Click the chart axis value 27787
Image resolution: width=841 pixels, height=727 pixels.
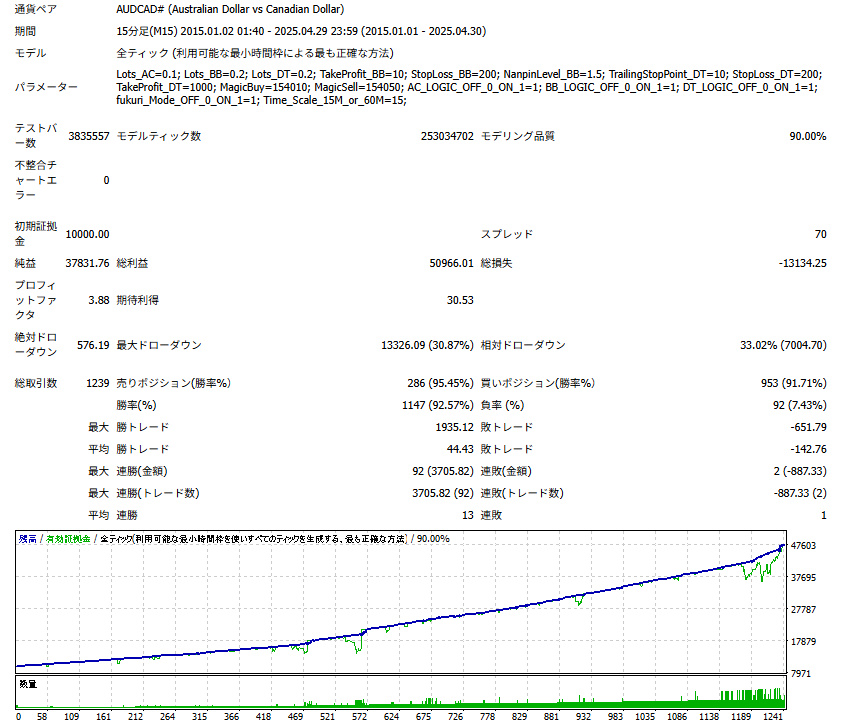click(803, 610)
